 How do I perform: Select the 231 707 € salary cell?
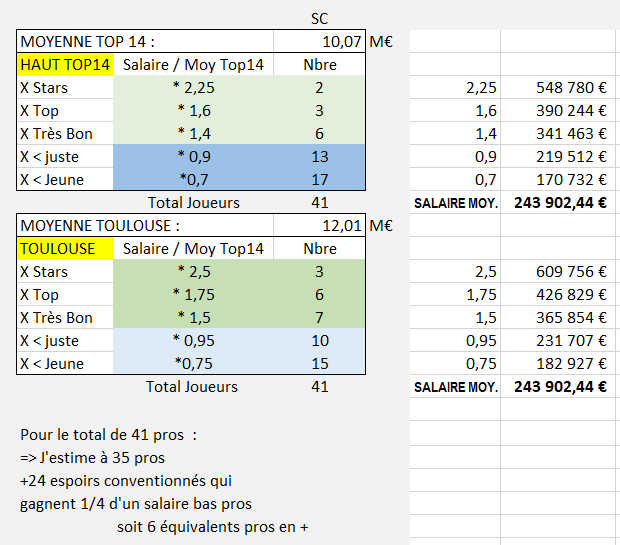[558, 340]
